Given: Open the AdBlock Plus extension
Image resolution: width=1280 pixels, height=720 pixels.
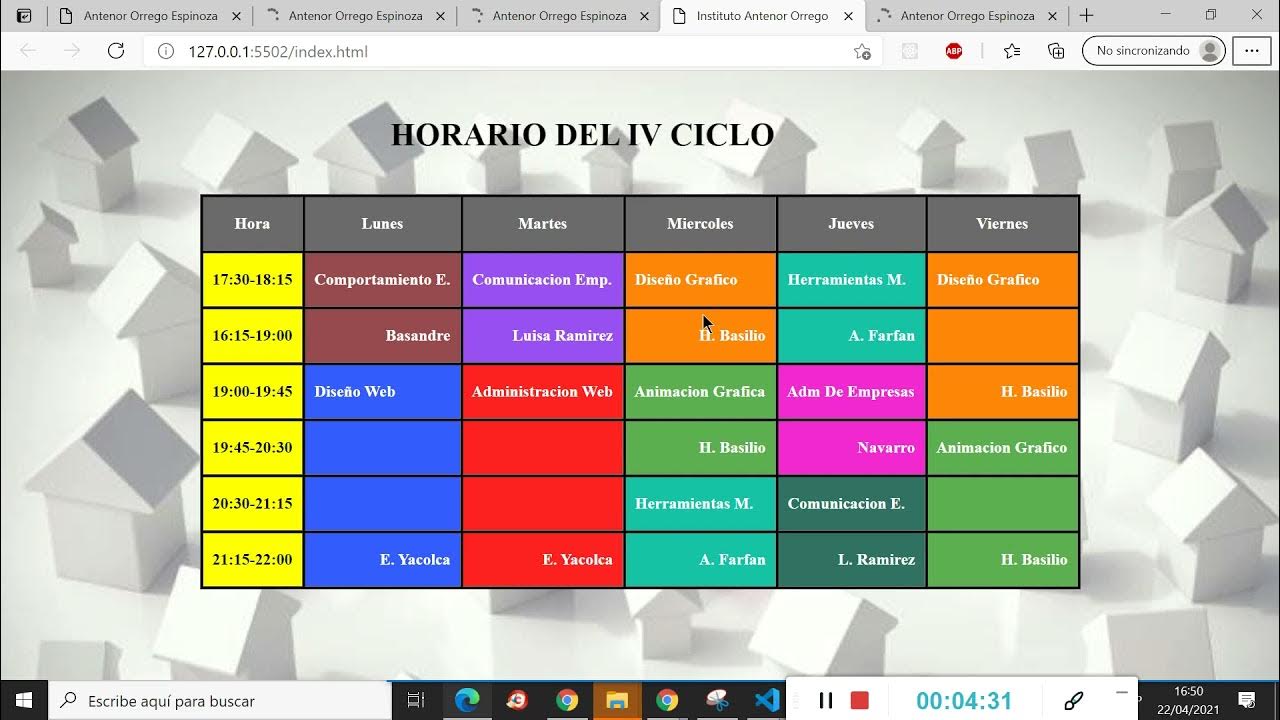Looking at the screenshot, I should pyautogui.click(x=954, y=51).
